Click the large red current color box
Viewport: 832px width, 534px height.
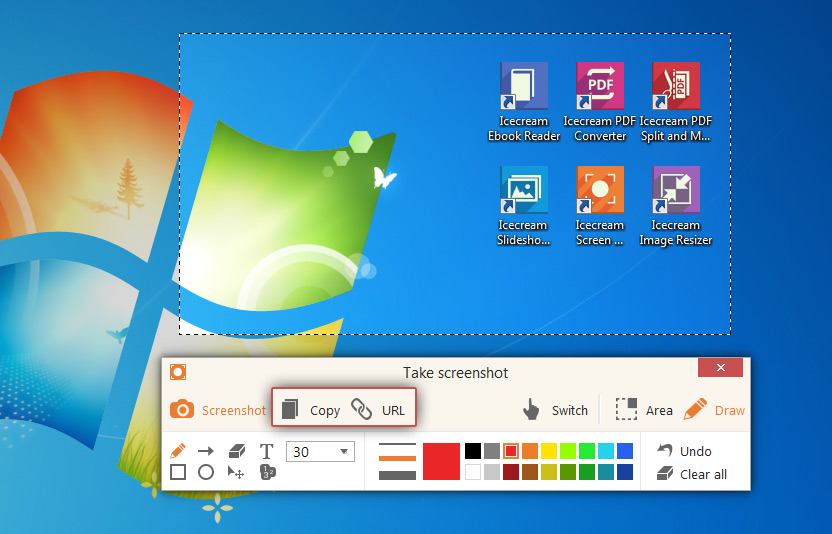[x=441, y=461]
